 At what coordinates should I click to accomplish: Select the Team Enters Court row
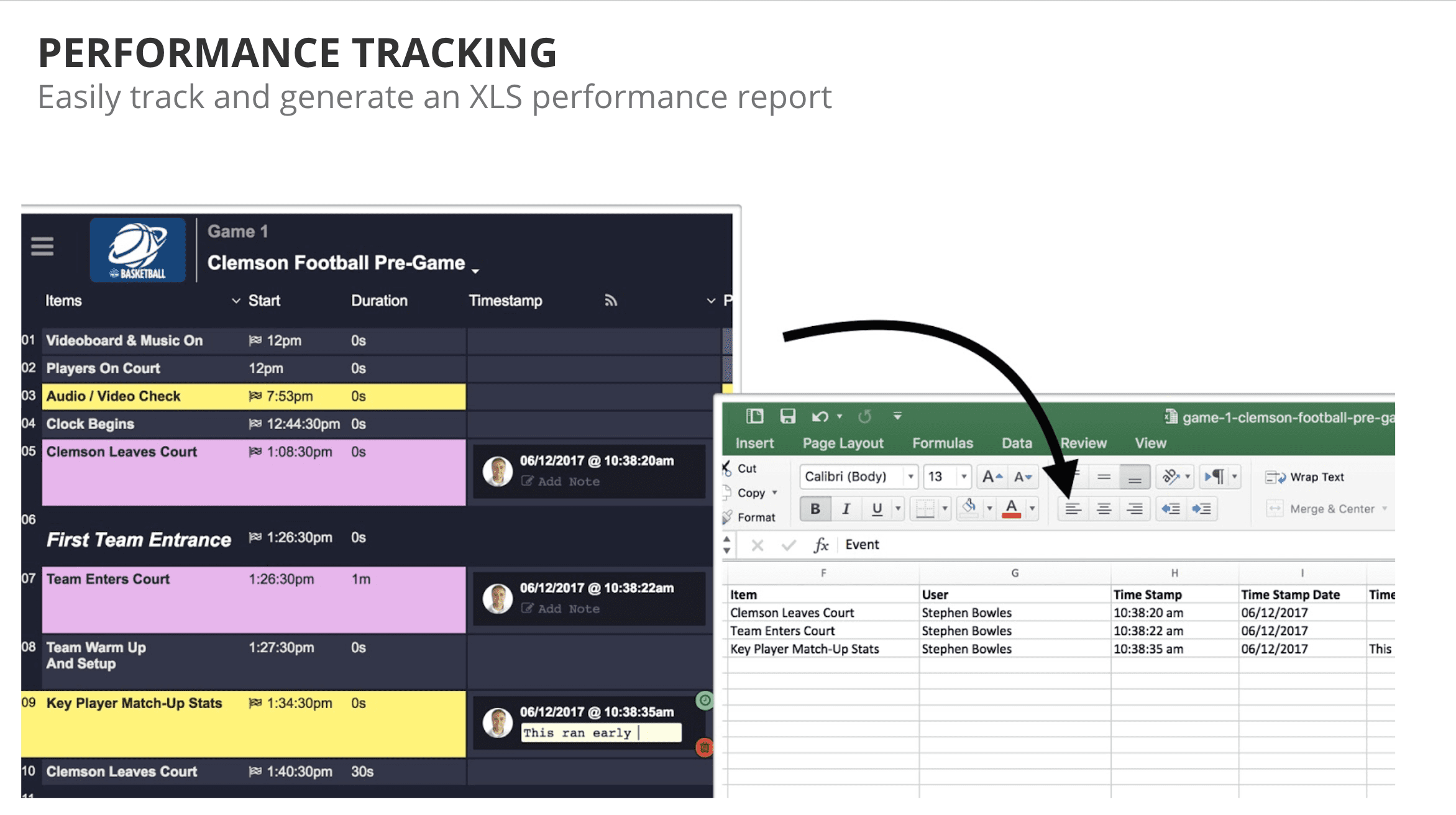[x=254, y=599]
